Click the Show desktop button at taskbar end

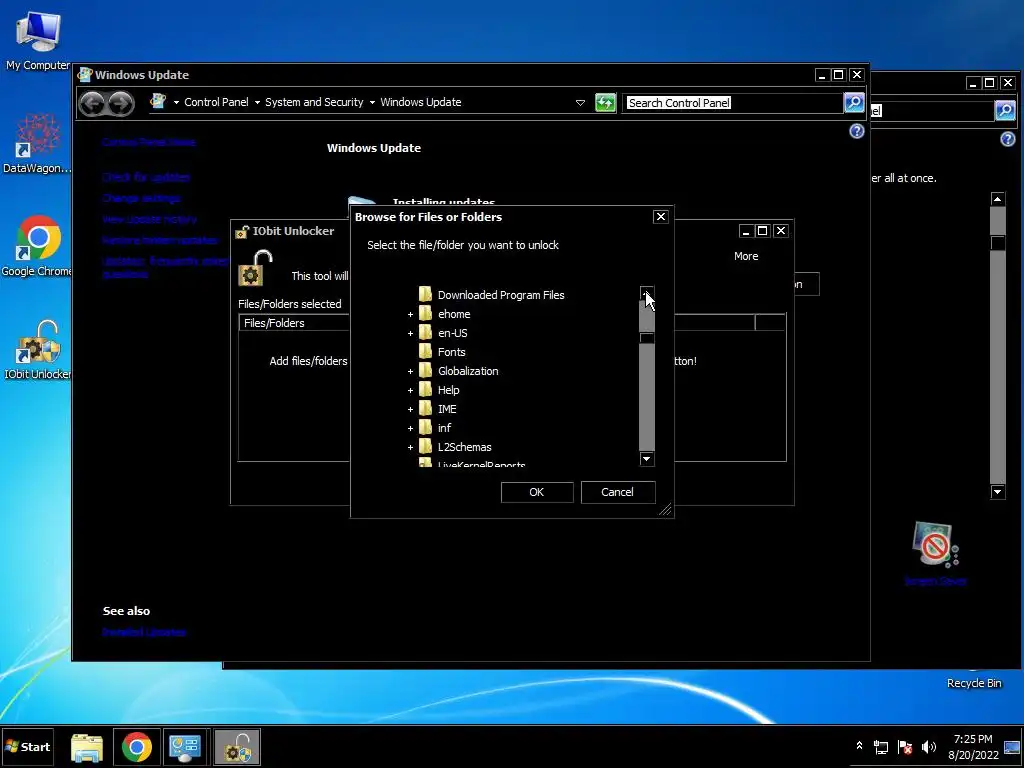1013,747
